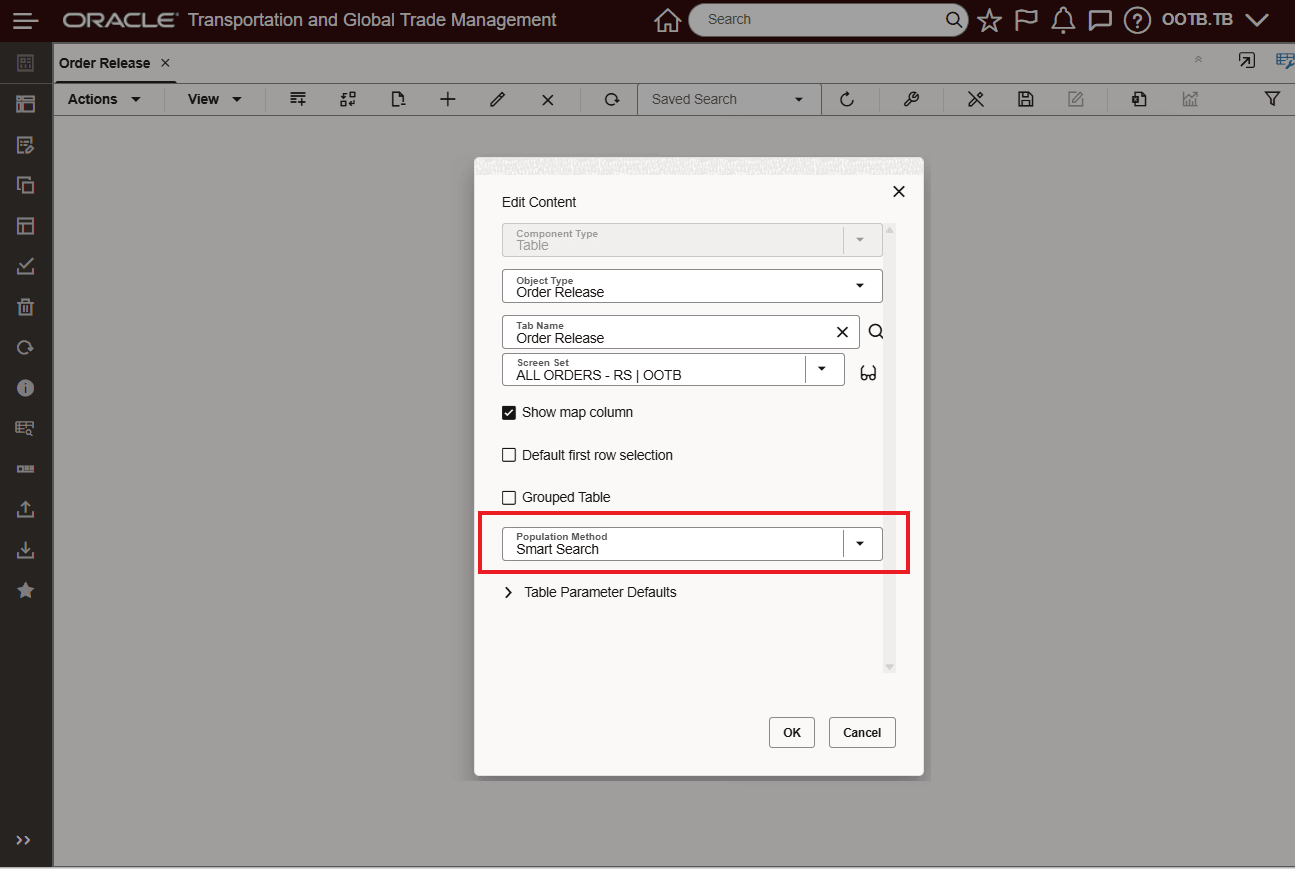Open the notifications bell icon

pos(1062,19)
